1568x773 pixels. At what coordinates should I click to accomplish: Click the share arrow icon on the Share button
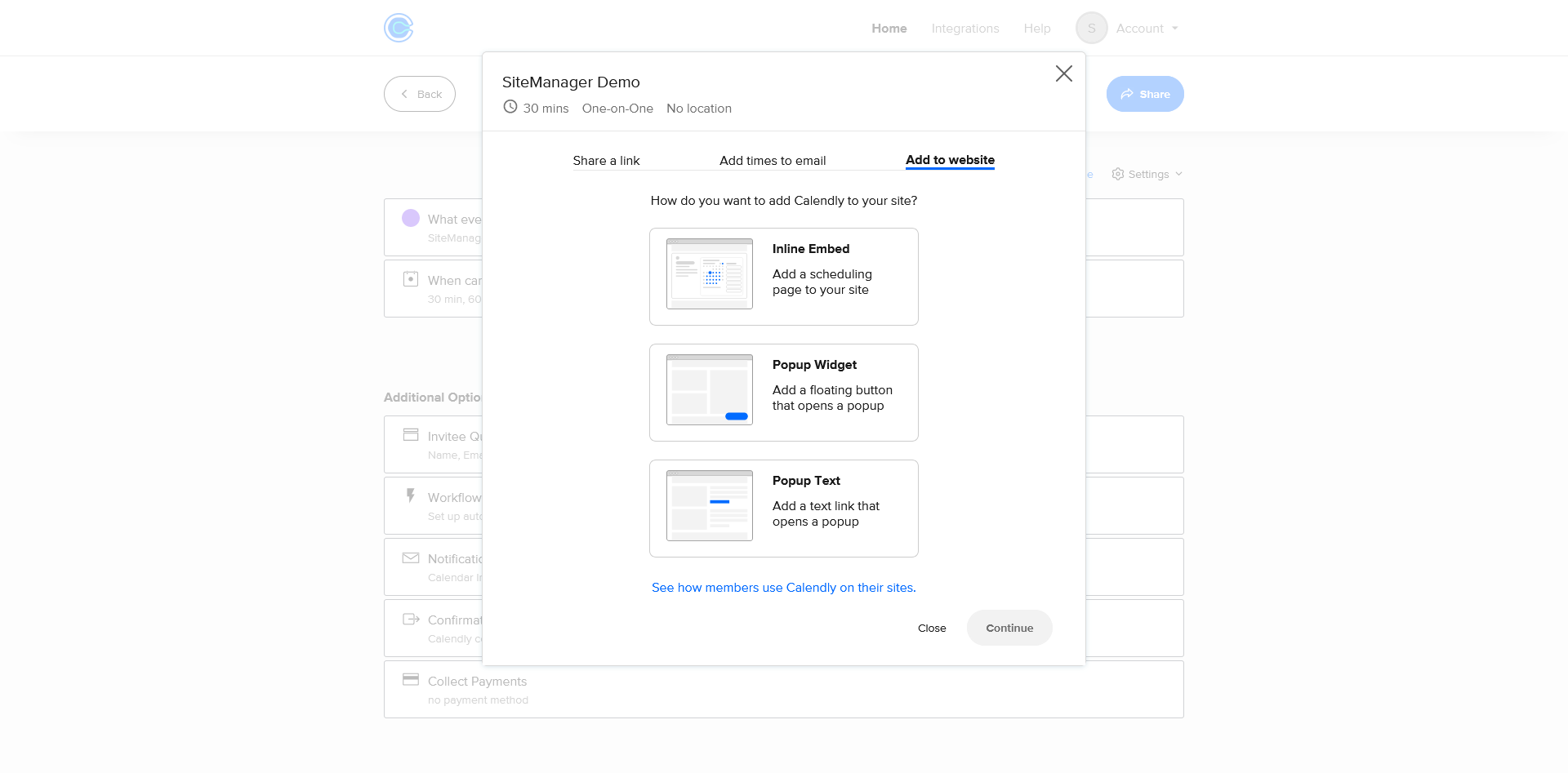[1127, 94]
